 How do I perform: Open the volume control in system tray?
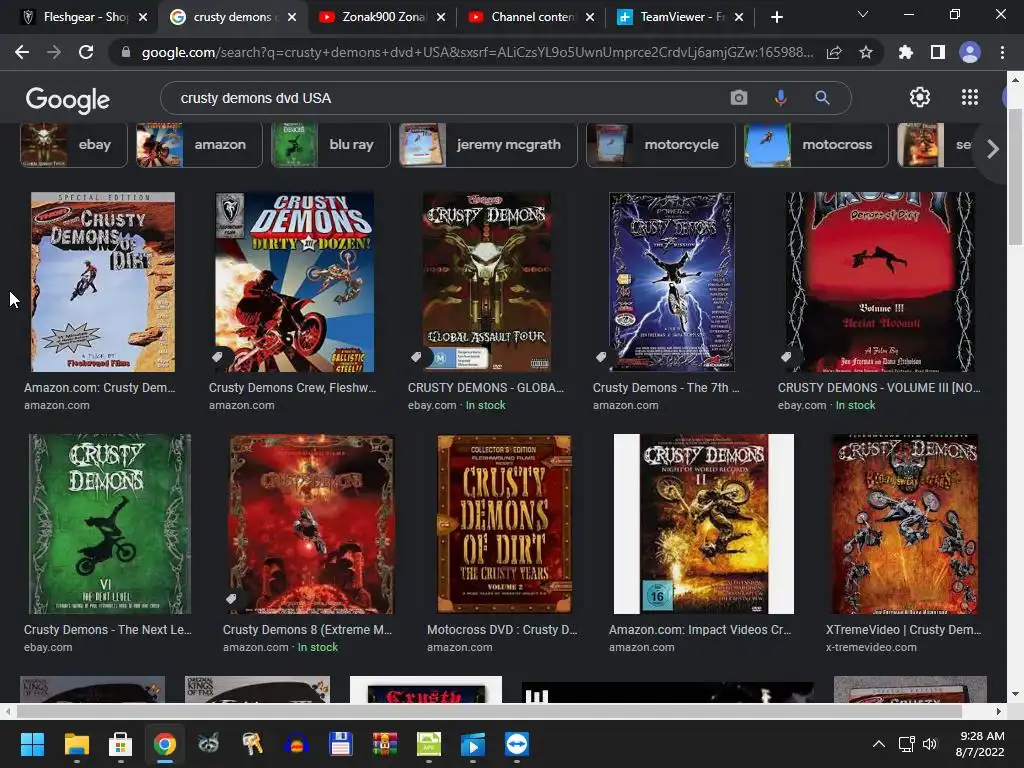[930, 744]
